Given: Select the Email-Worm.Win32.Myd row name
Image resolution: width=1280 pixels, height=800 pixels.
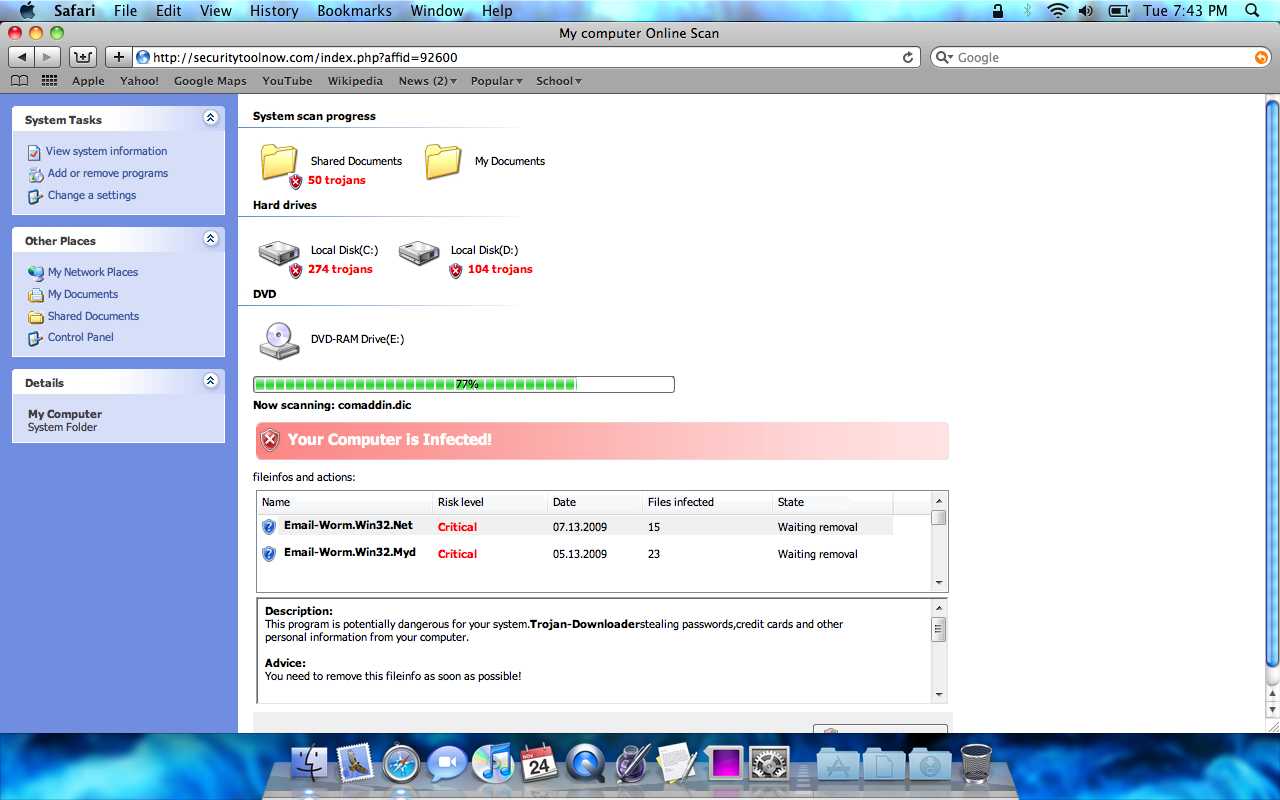Looking at the screenshot, I should [x=350, y=552].
